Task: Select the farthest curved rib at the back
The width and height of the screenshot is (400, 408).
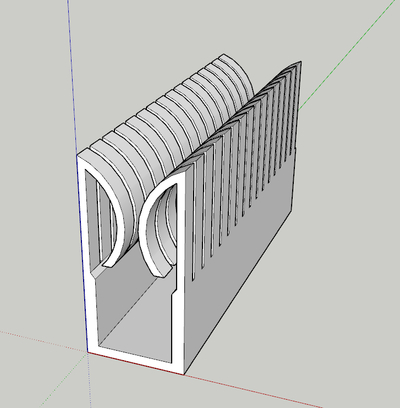Action: (238, 72)
